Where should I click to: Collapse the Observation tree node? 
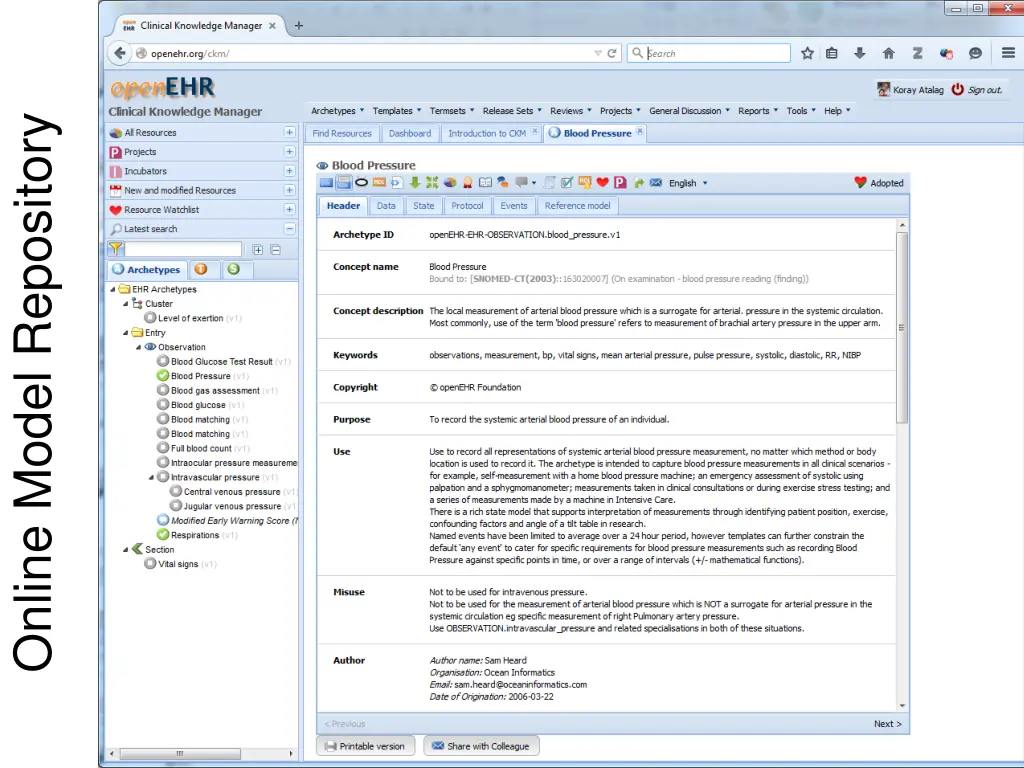coord(138,347)
